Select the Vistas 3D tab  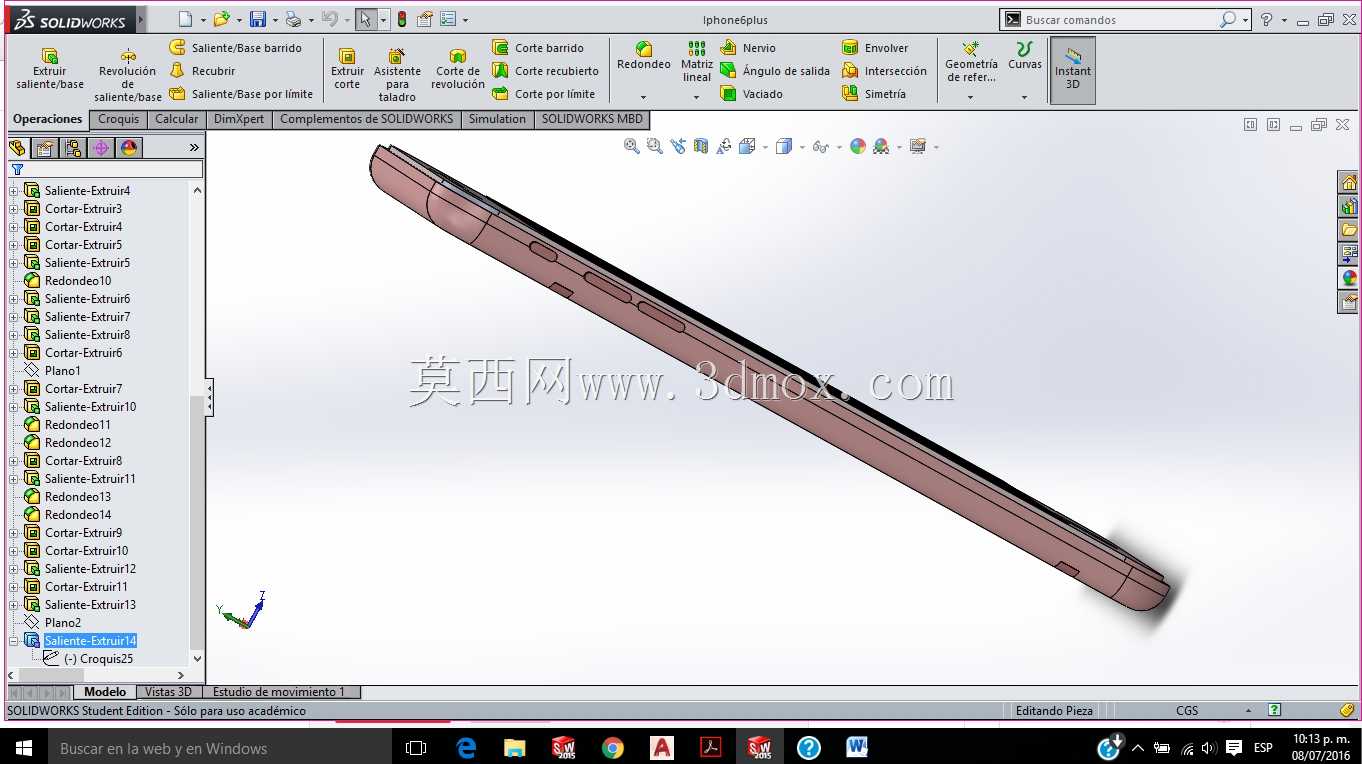pyautogui.click(x=168, y=692)
